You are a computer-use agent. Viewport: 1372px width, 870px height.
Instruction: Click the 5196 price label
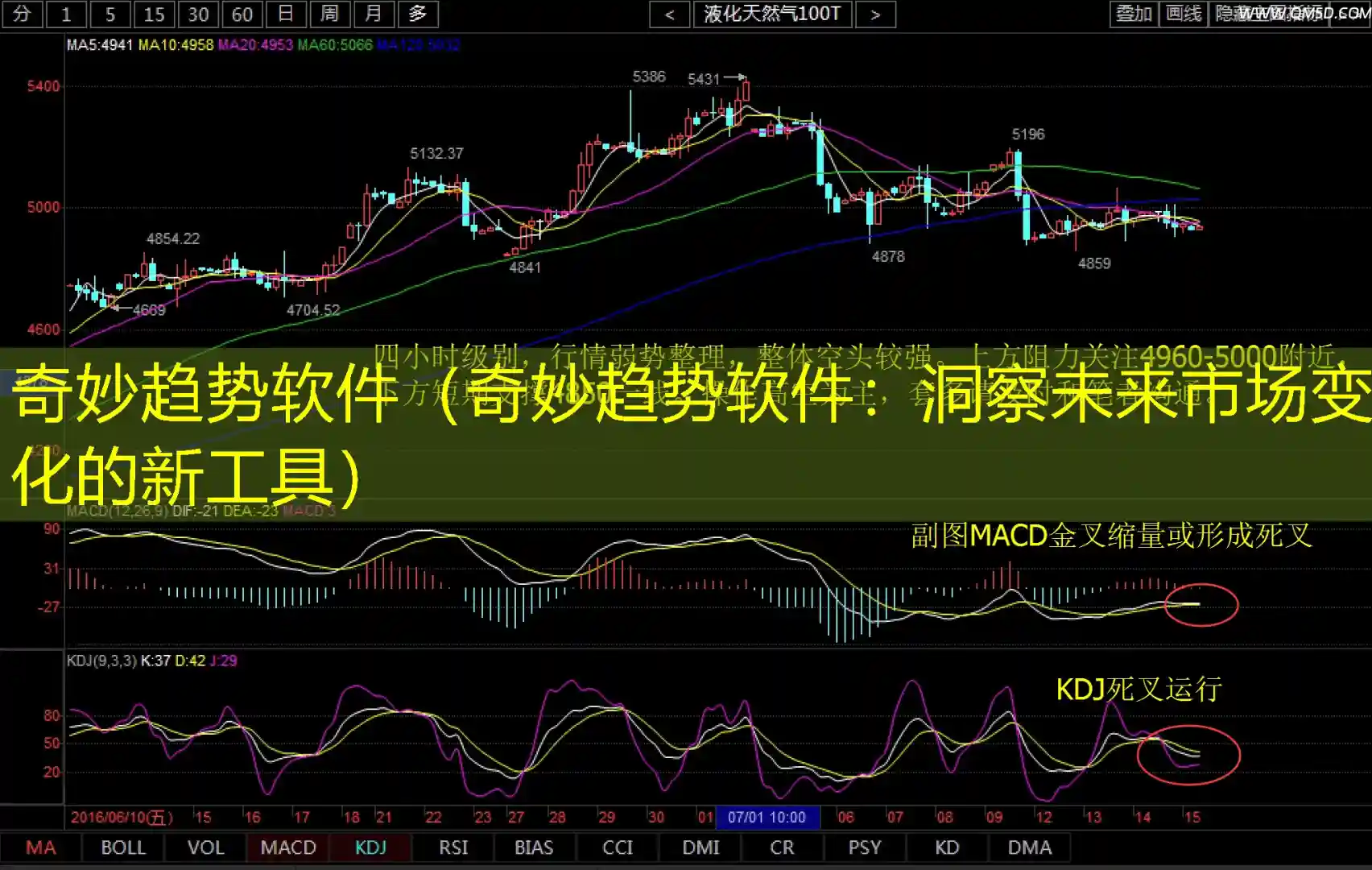coord(1028,135)
